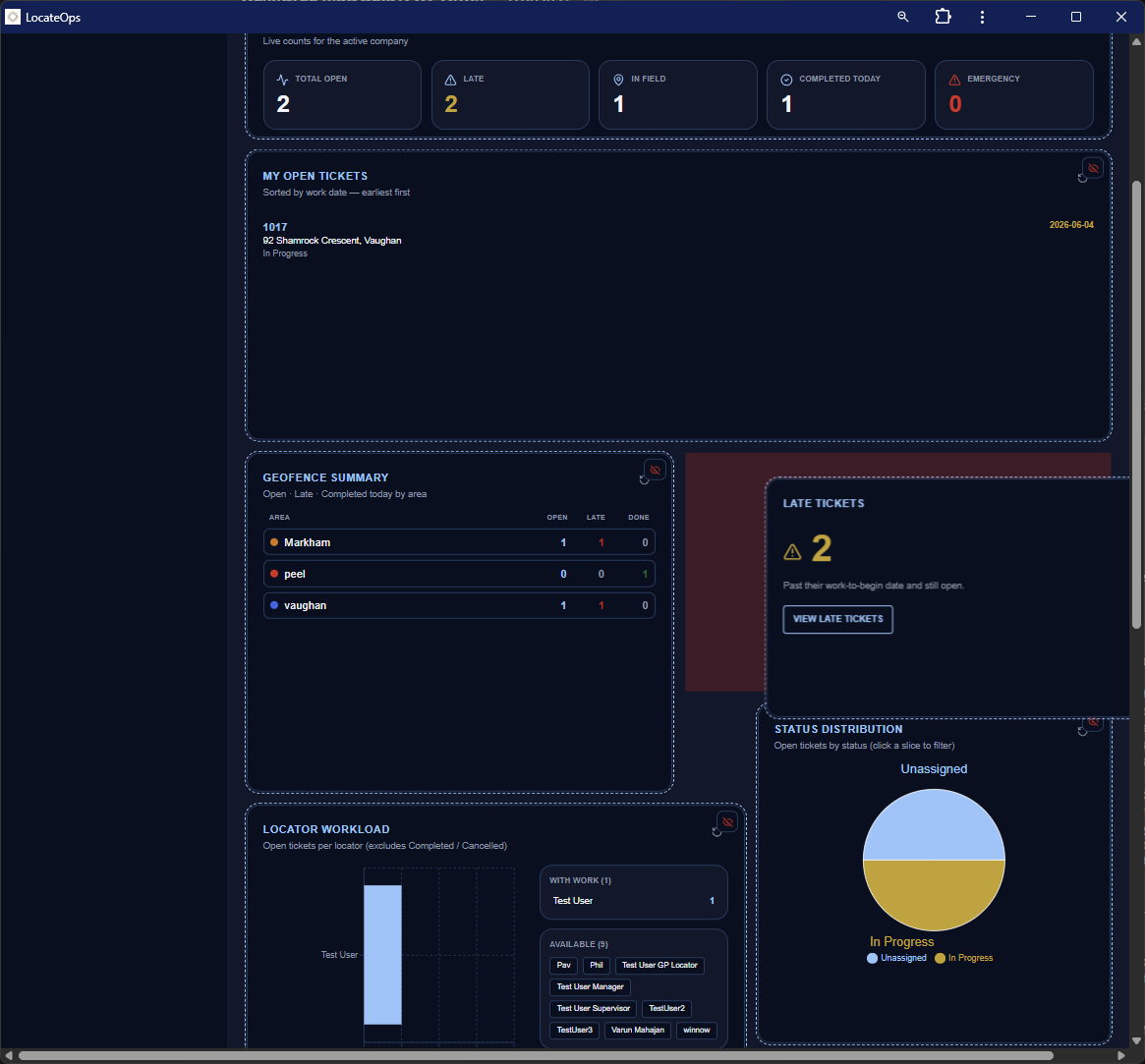Select the Test User Supervisor chip
Screen dimensions: 1145x1064
(593, 1009)
